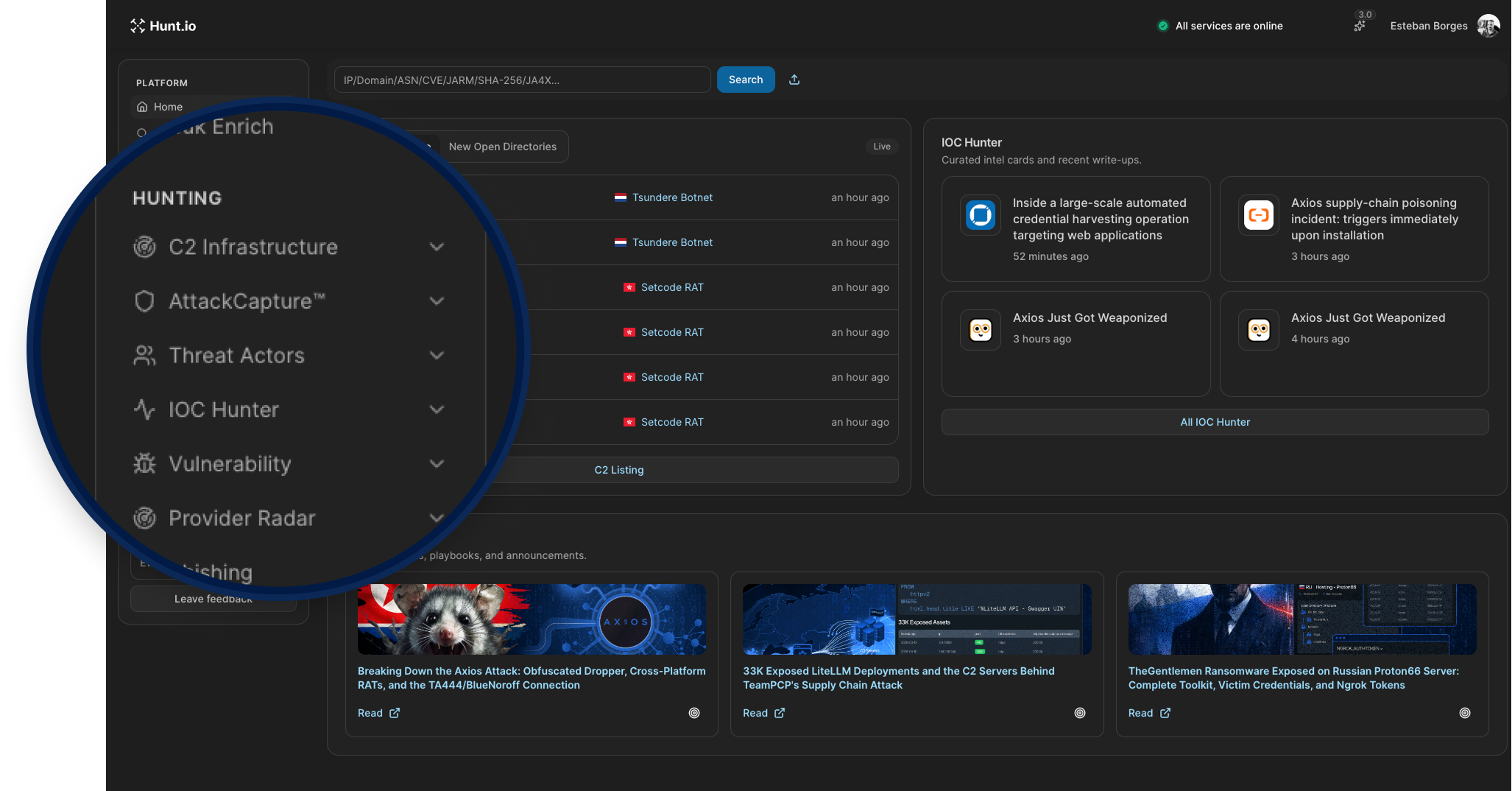Expand the Vulnerability chevron
1512x791 pixels.
pyautogui.click(x=437, y=464)
